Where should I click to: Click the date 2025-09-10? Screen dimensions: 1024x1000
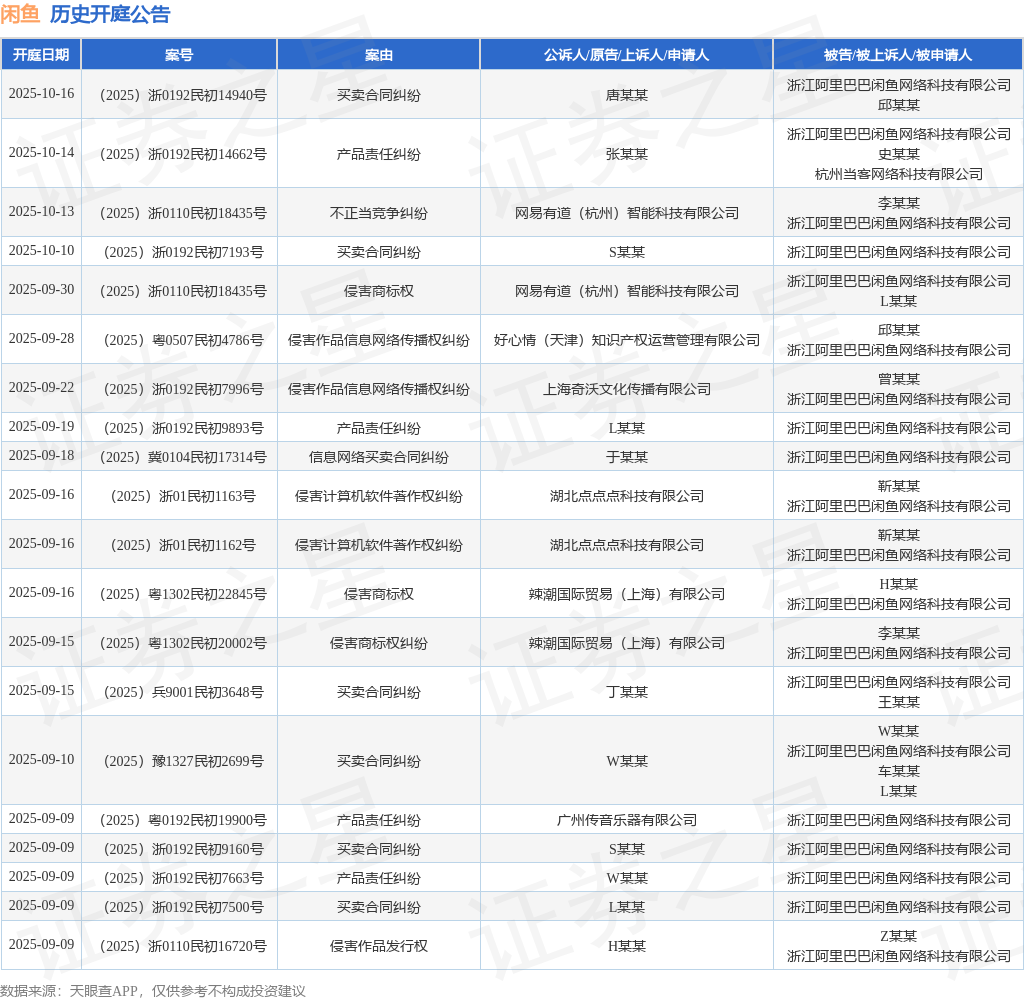(x=41, y=760)
